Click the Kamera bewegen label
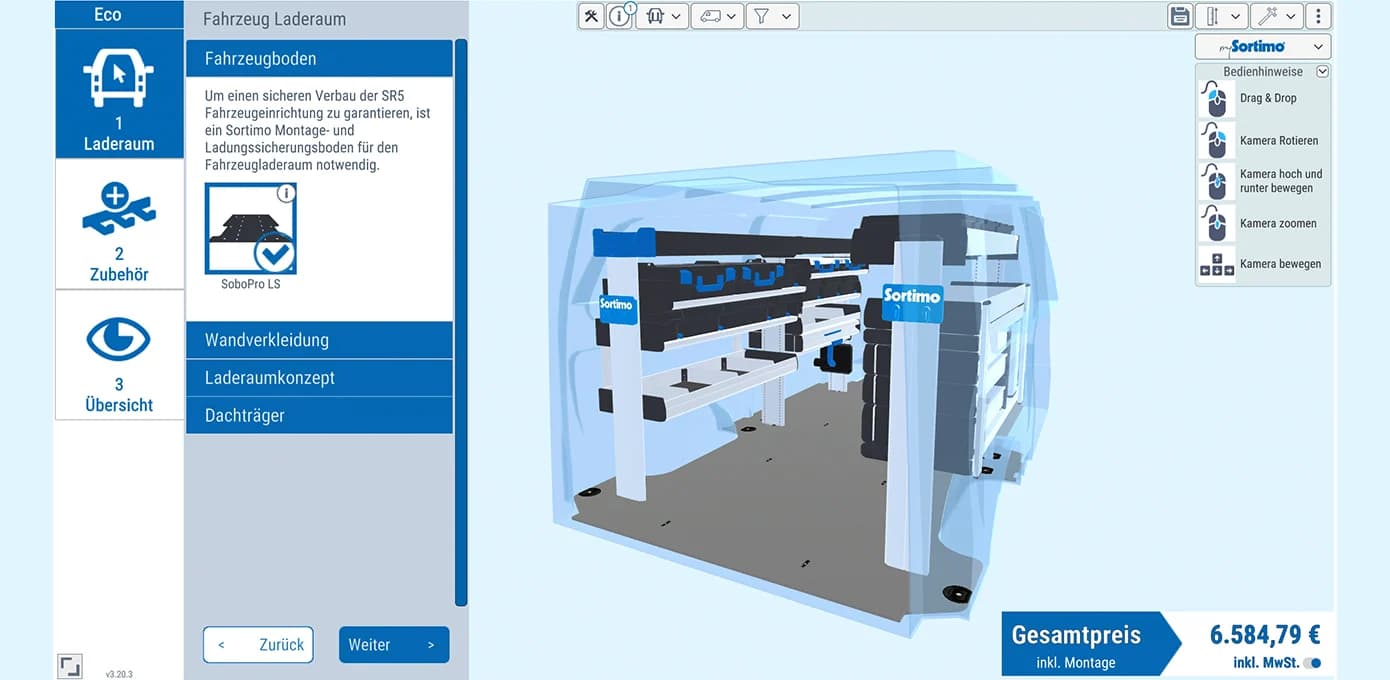 [x=1280, y=264]
